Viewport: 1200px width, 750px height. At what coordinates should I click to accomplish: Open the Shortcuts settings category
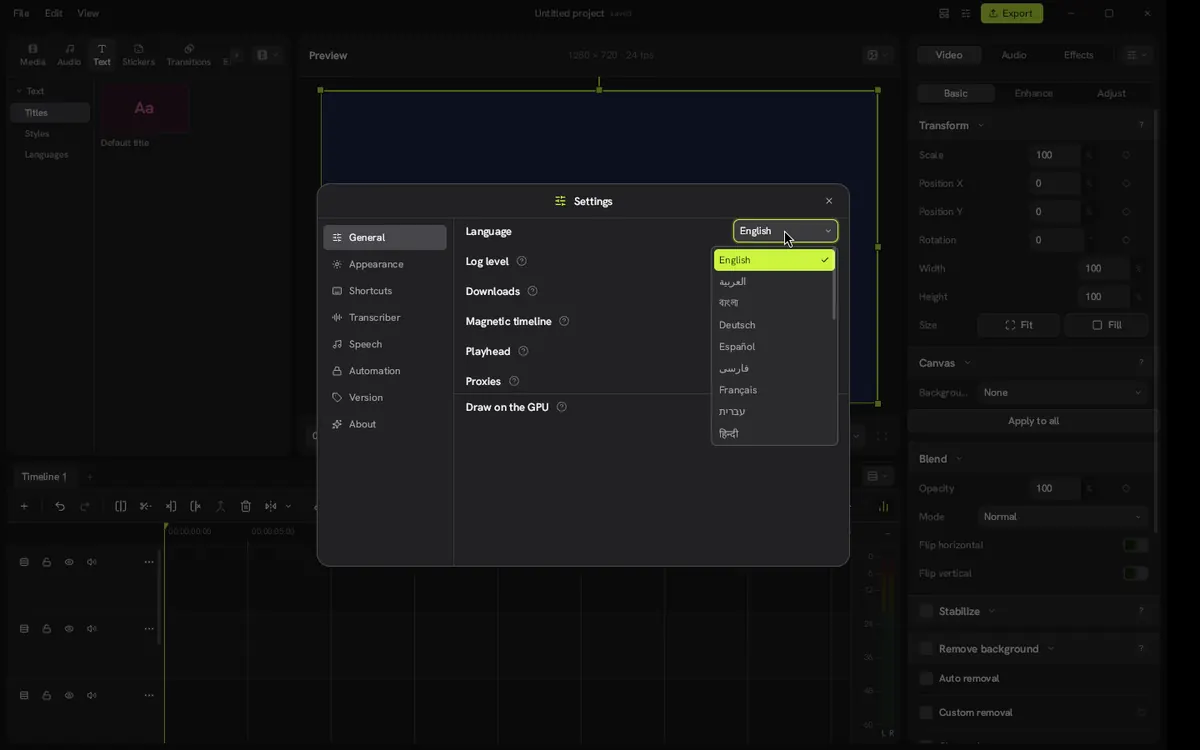point(385,291)
